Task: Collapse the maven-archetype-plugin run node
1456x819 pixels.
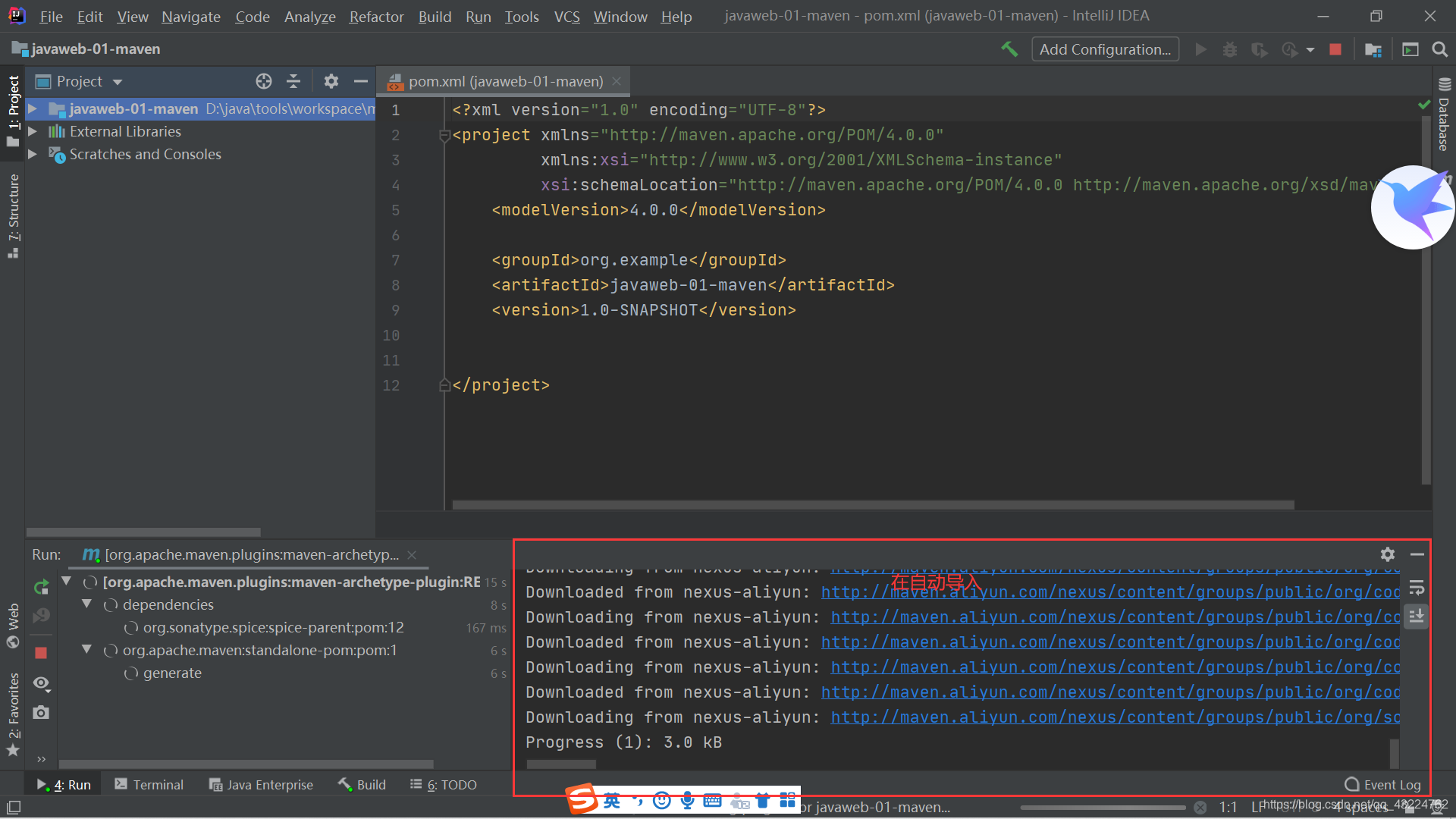Action: 67,582
